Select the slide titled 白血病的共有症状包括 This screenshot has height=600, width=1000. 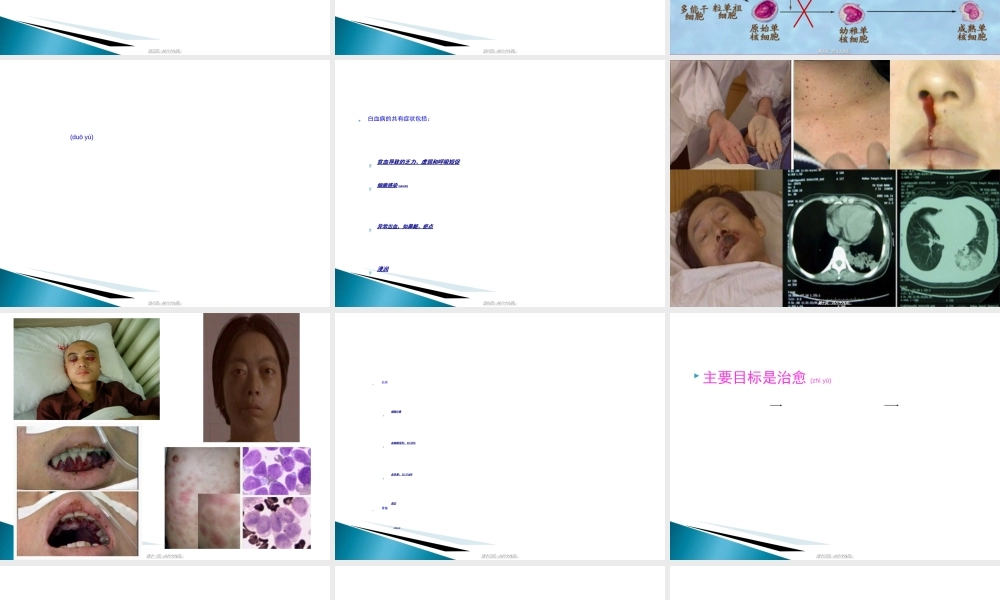pyautogui.click(x=500, y=183)
